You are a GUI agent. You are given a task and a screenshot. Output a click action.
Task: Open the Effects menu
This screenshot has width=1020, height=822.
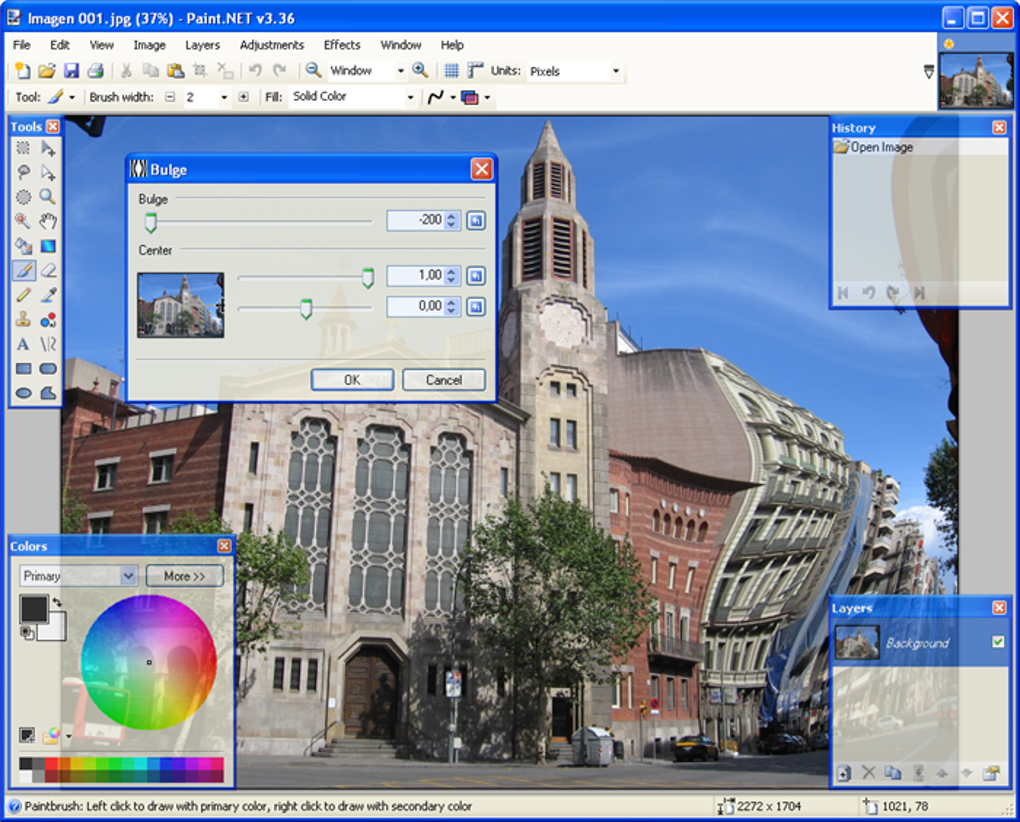[341, 45]
